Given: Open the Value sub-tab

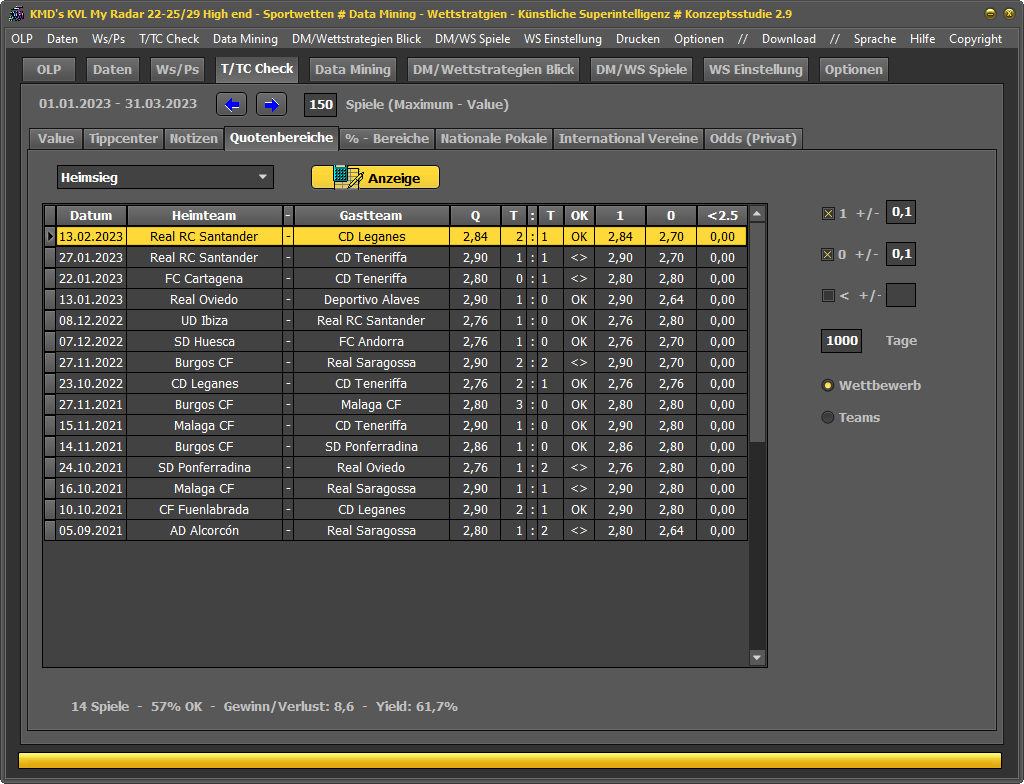Looking at the screenshot, I should (x=56, y=139).
